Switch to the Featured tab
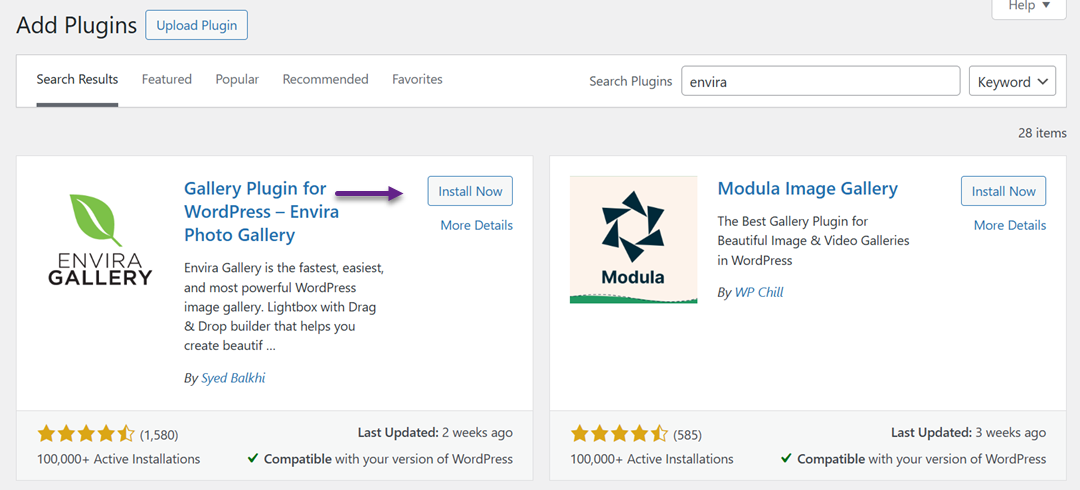1080x490 pixels. pyautogui.click(x=166, y=79)
